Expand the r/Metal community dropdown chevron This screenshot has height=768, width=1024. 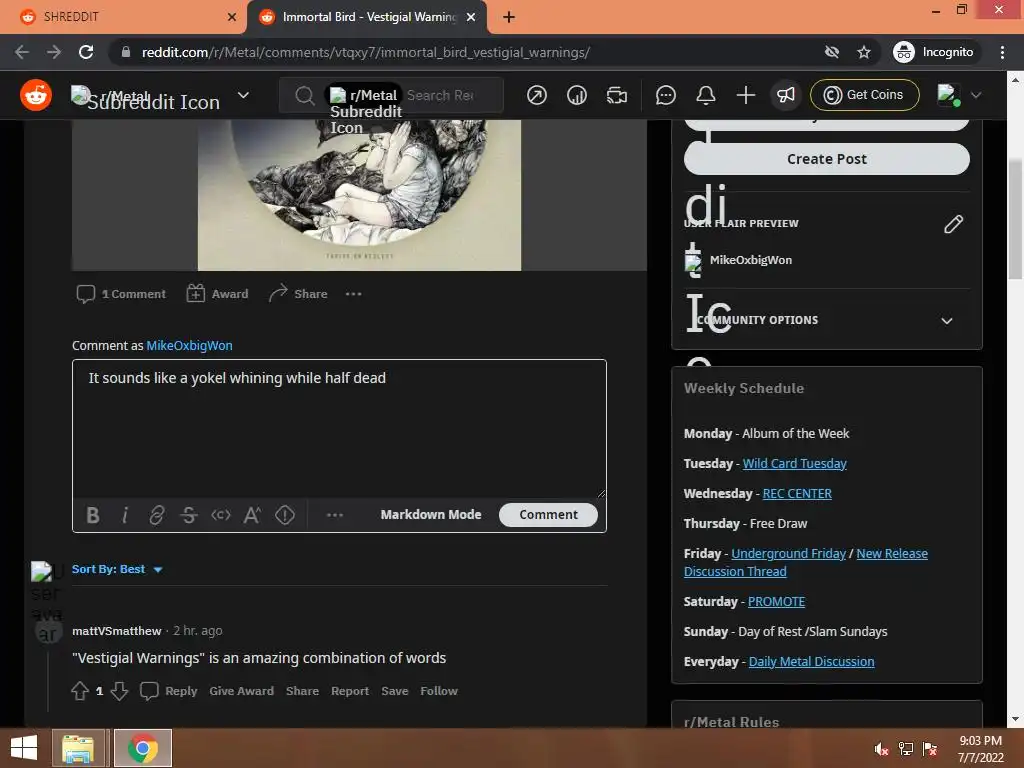pos(243,95)
